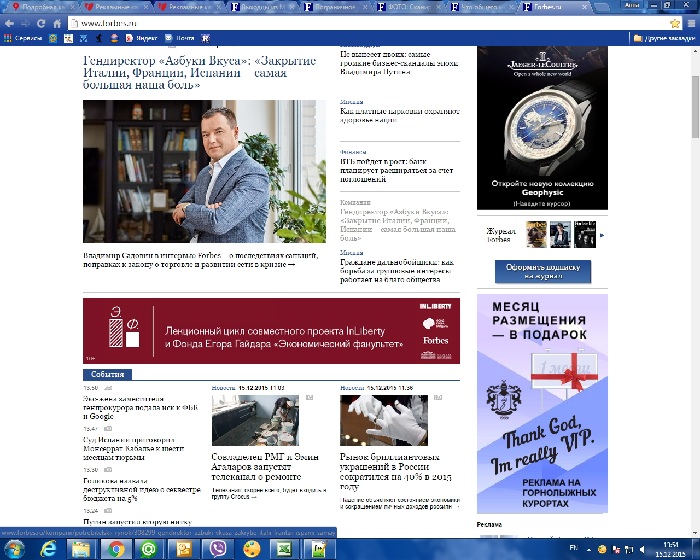Open Excel from the taskbar
The height and width of the screenshot is (560, 700).
click(x=282, y=549)
